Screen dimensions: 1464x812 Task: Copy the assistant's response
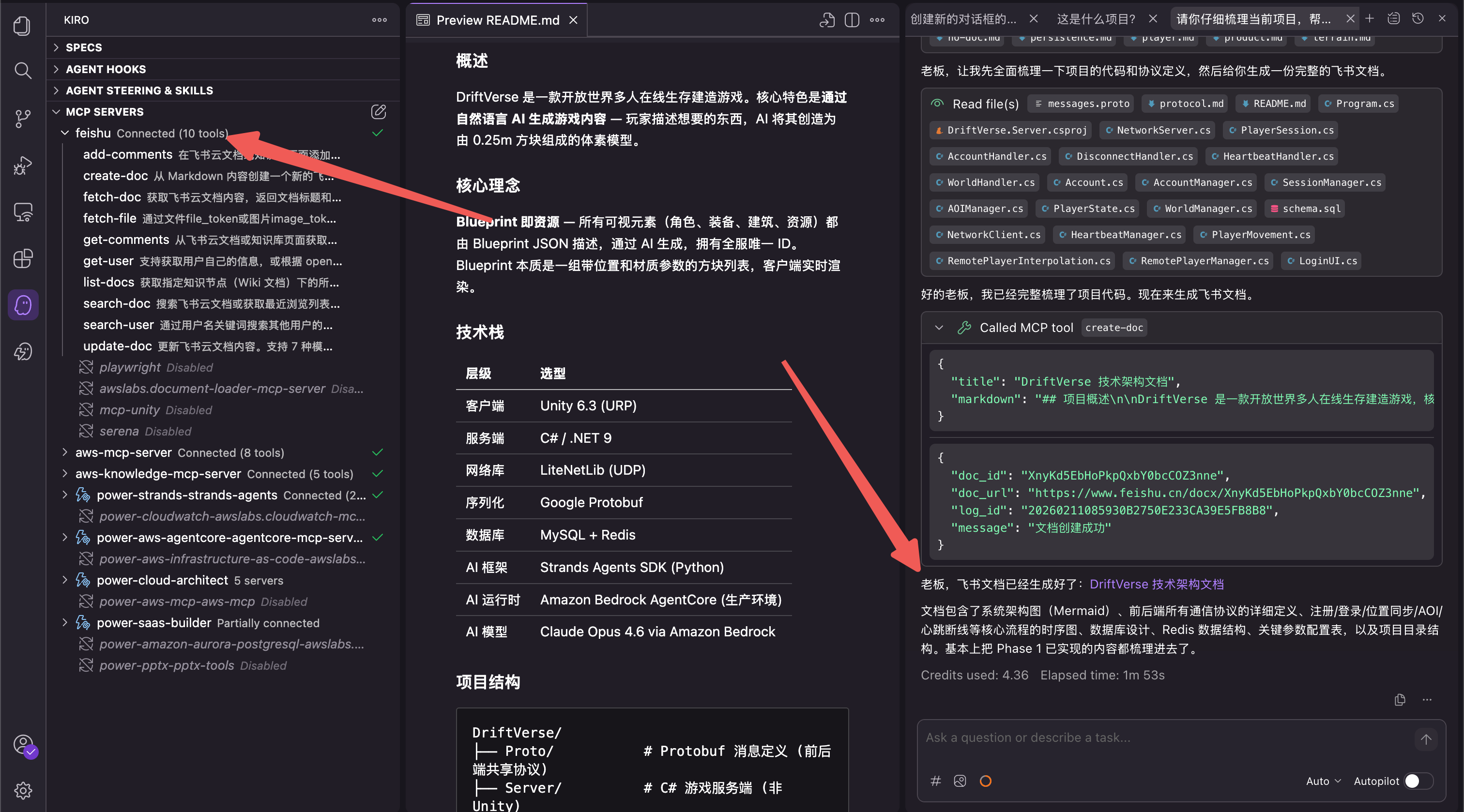pos(1400,700)
